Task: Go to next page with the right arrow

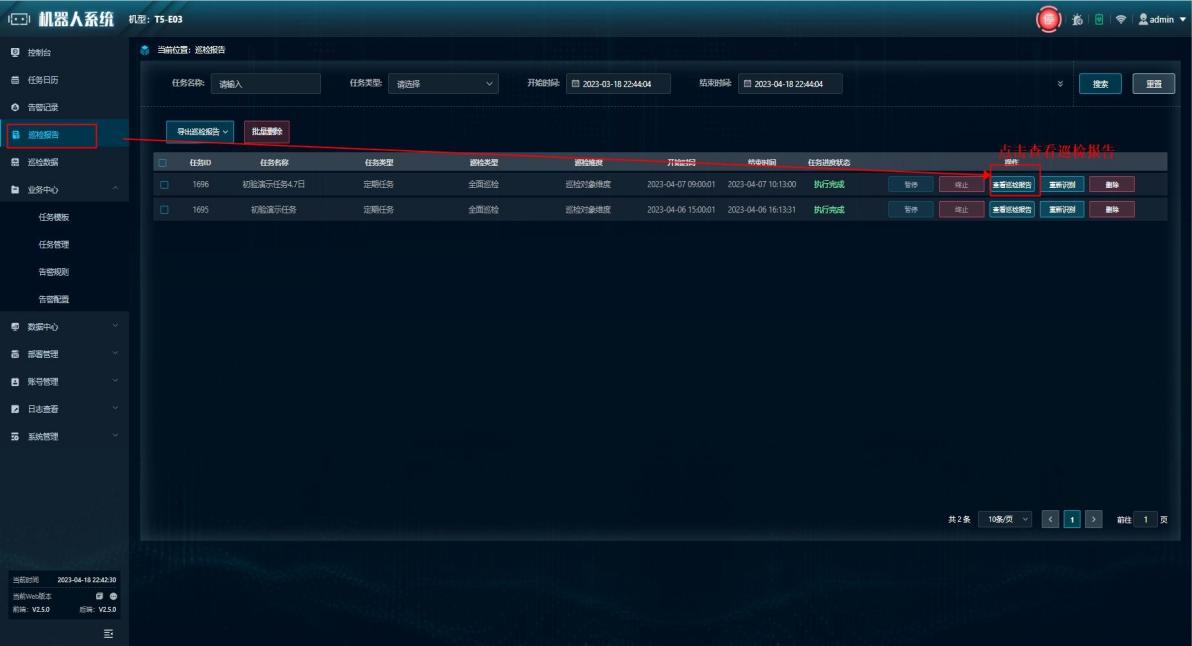Action: (x=1093, y=519)
